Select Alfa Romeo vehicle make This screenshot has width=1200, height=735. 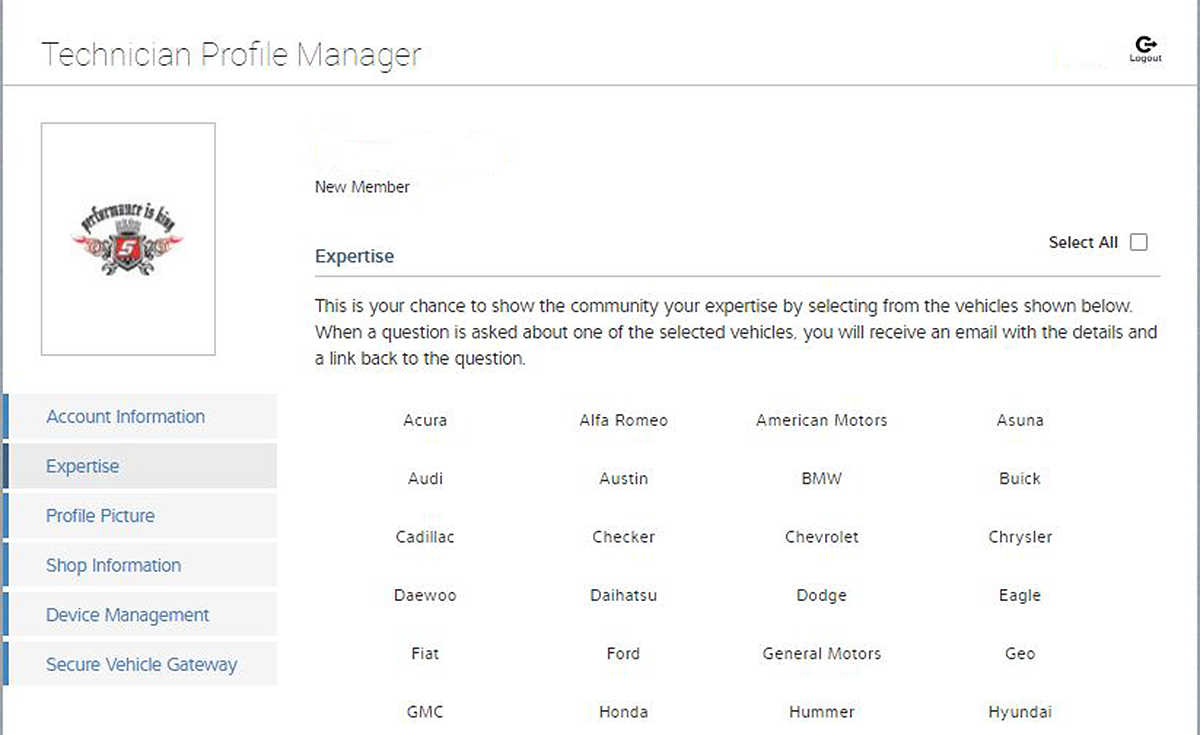pos(623,420)
